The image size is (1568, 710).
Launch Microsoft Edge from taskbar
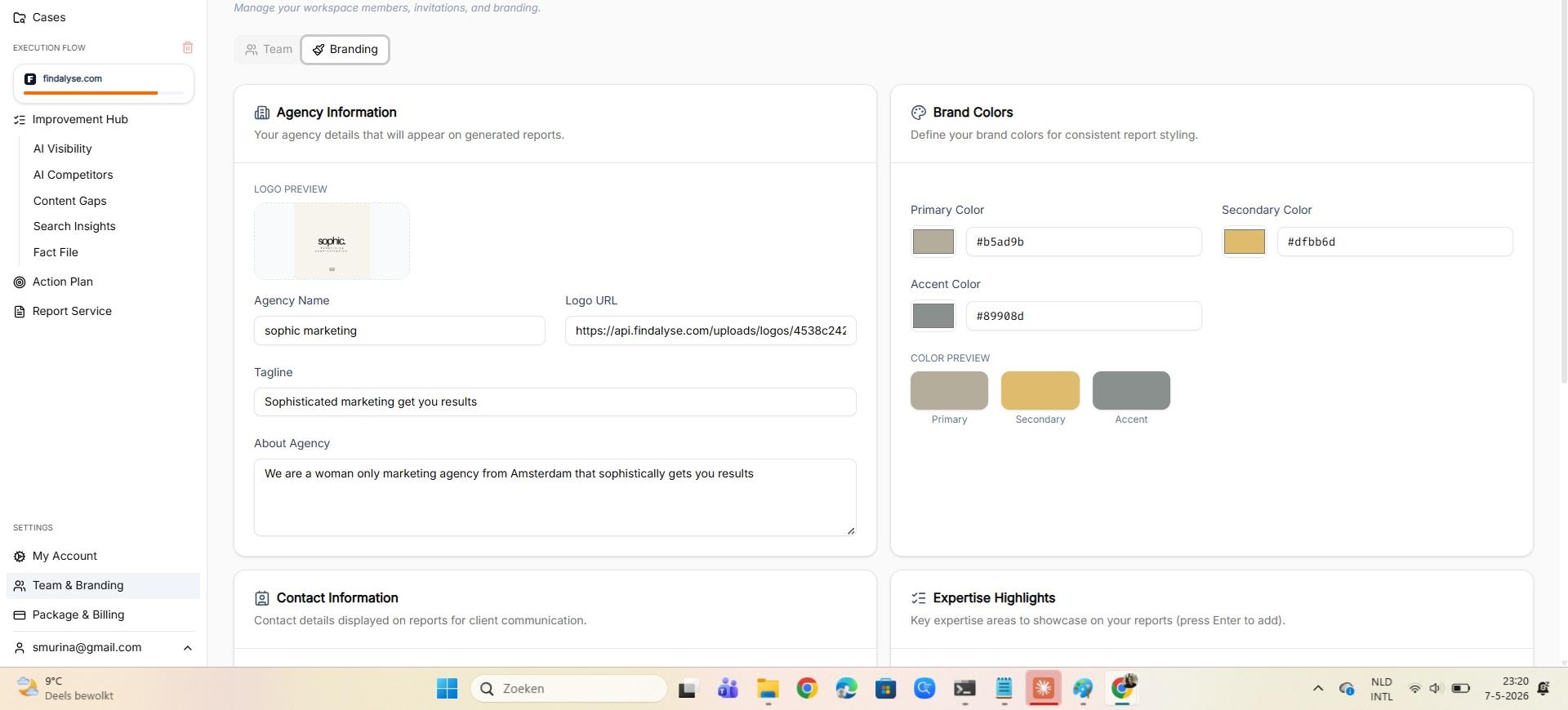(846, 689)
